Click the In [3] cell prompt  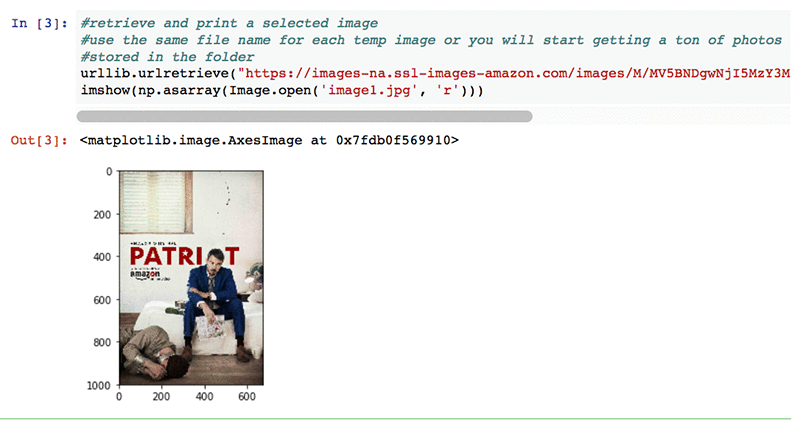coord(39,23)
